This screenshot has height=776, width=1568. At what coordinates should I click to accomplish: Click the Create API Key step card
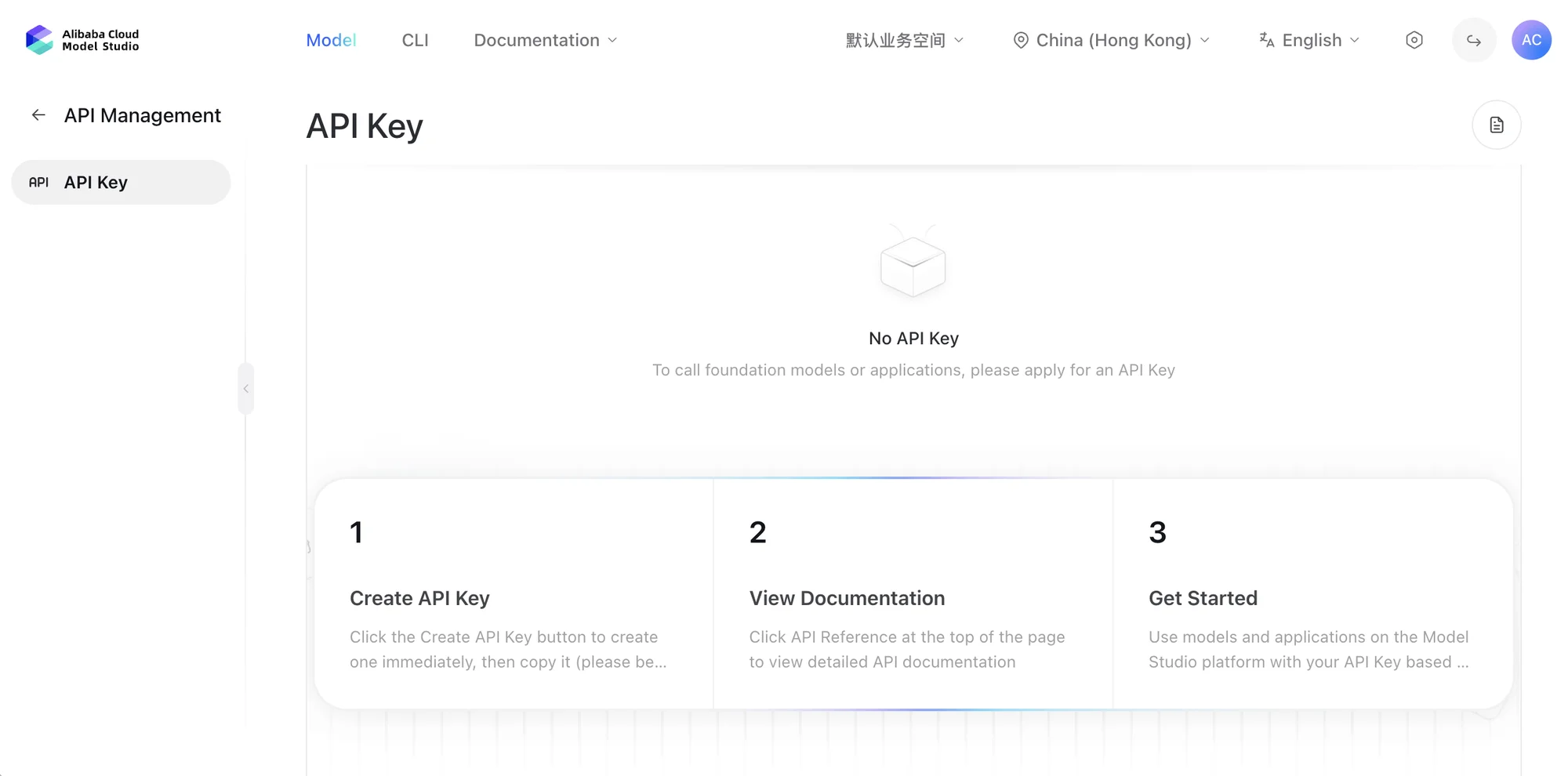(514, 594)
